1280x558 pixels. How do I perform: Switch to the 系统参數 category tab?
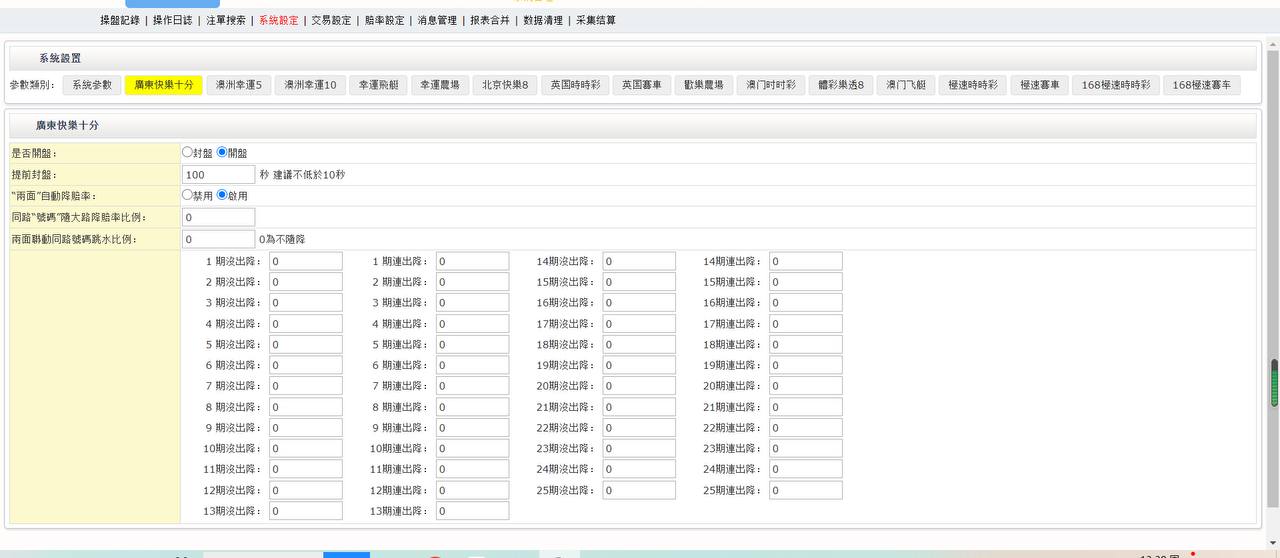click(x=92, y=86)
